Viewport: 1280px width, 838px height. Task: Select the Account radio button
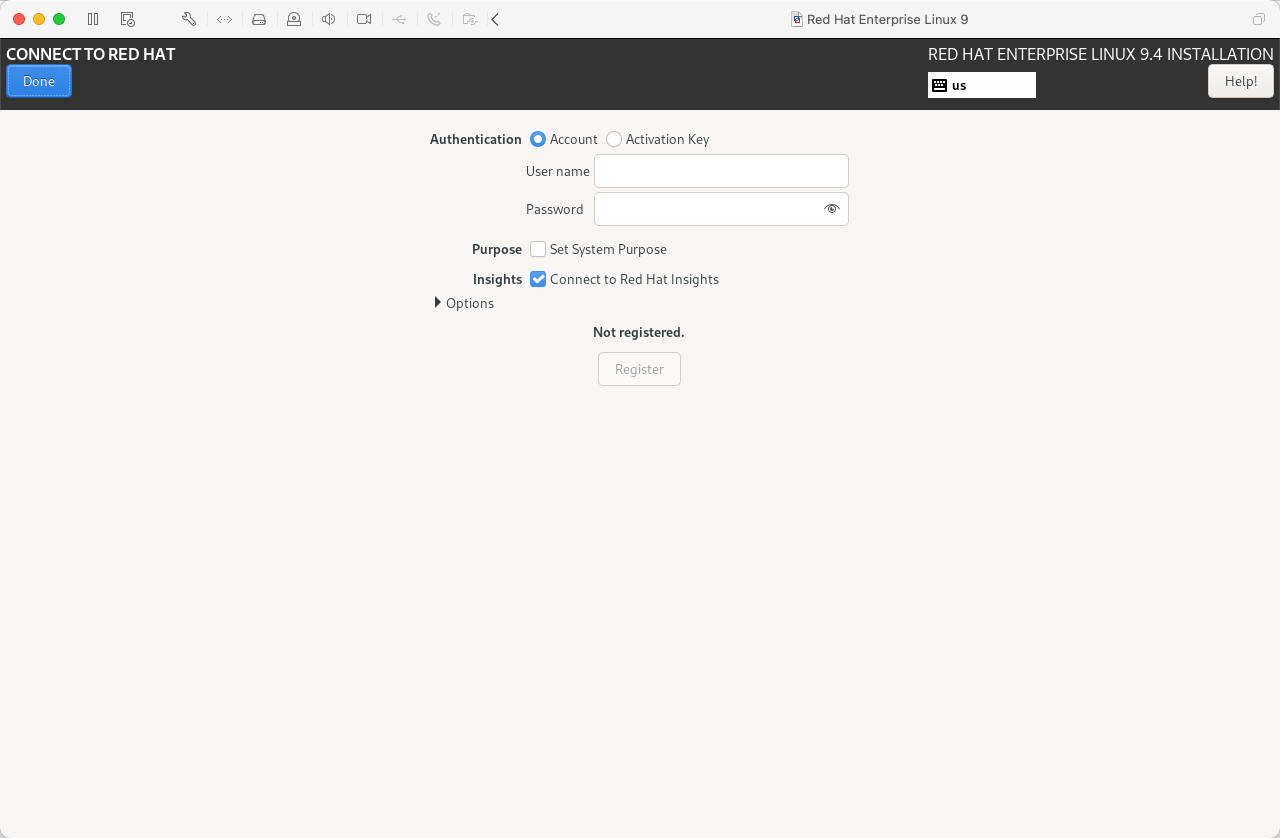coord(538,139)
